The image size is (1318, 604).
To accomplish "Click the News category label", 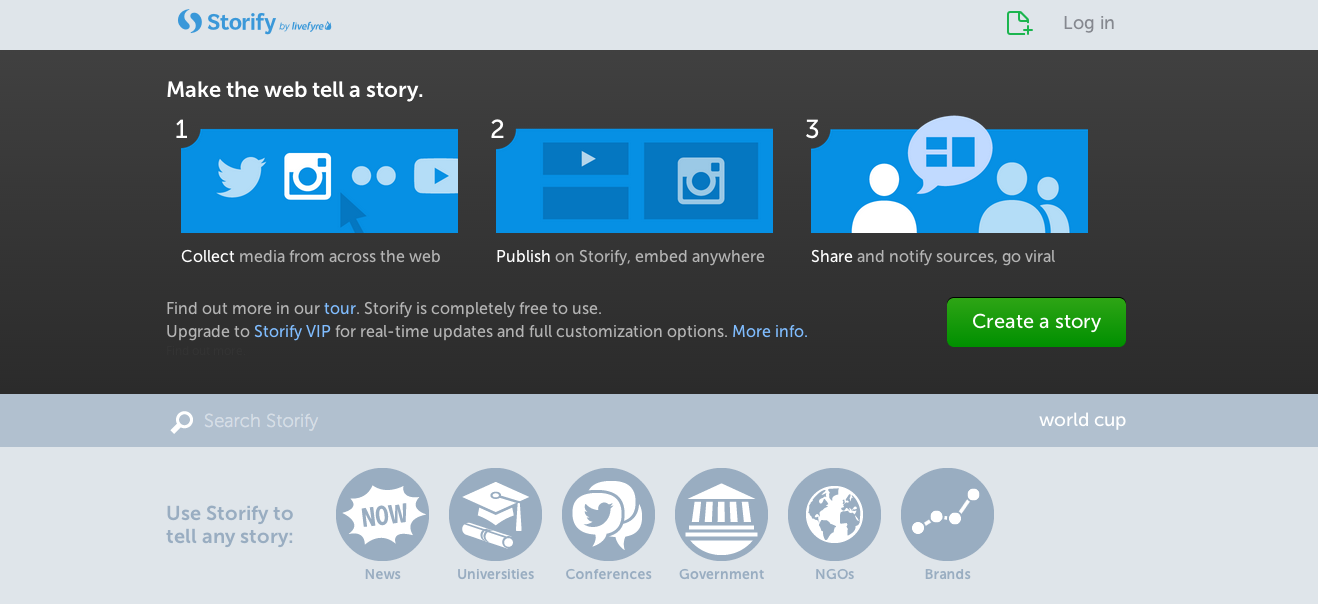I will point(382,574).
